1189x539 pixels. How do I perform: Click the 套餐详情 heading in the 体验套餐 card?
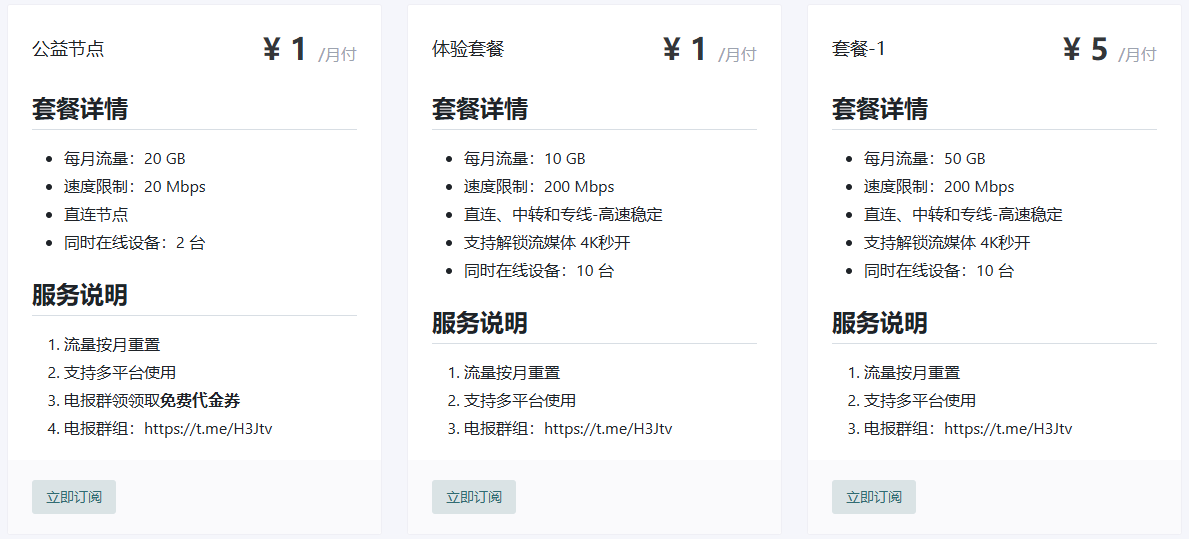point(480,109)
